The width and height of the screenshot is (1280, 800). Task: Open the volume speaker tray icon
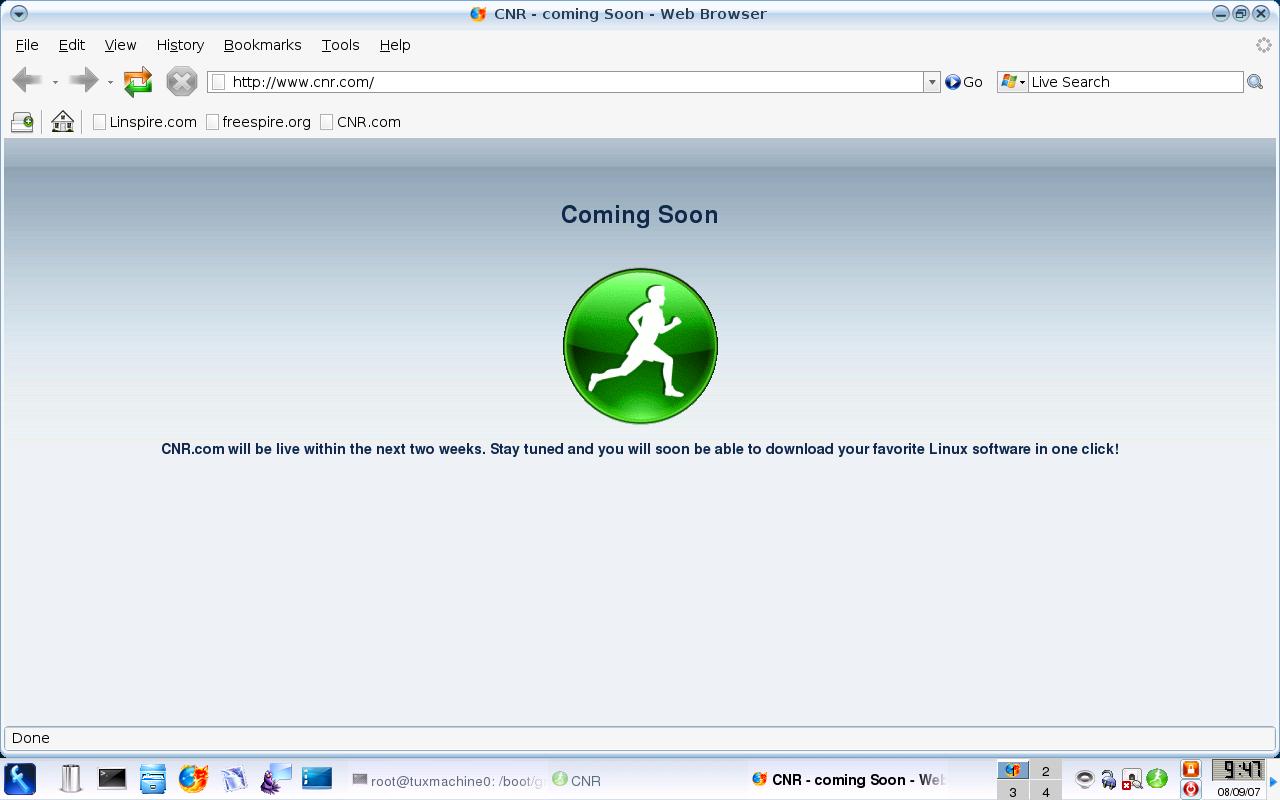pyautogui.click(x=1084, y=779)
